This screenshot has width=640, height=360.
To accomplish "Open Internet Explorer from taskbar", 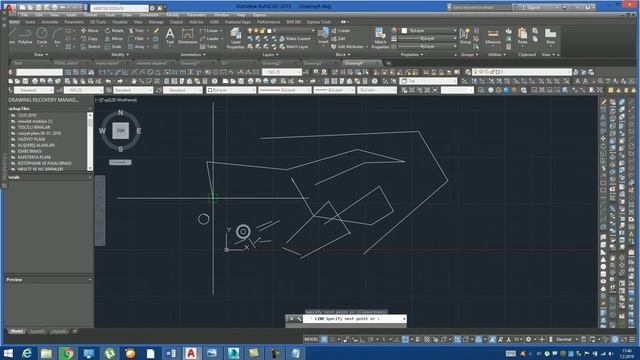I will point(27,353).
